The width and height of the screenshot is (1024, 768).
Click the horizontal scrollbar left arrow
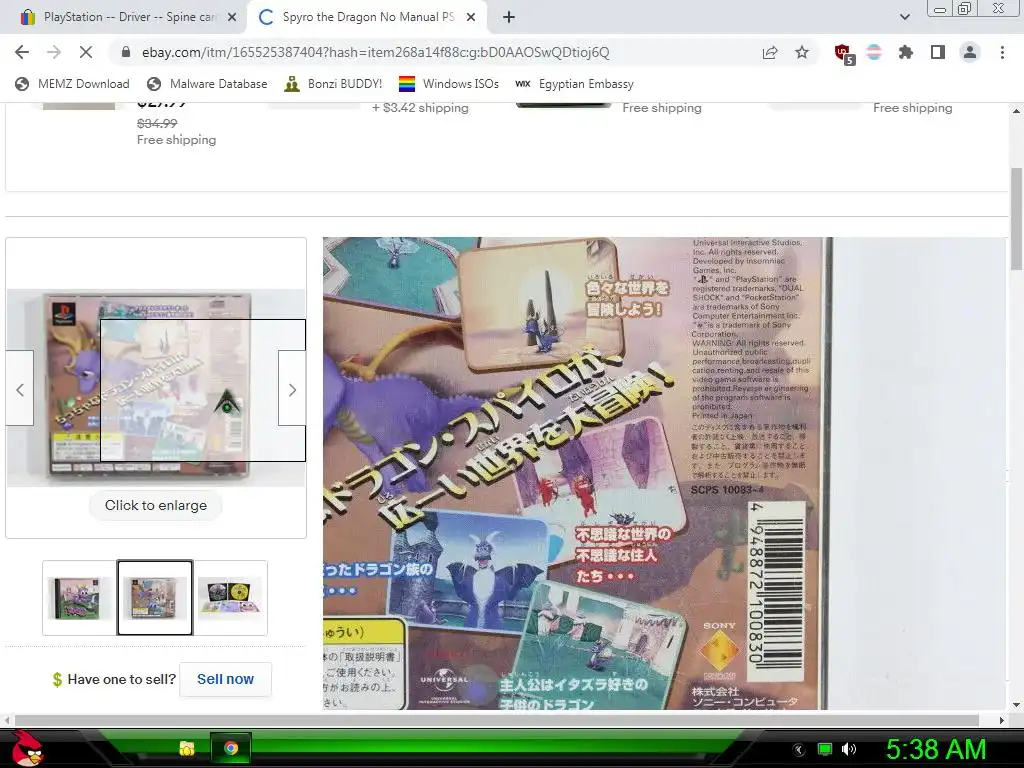(x=7, y=720)
